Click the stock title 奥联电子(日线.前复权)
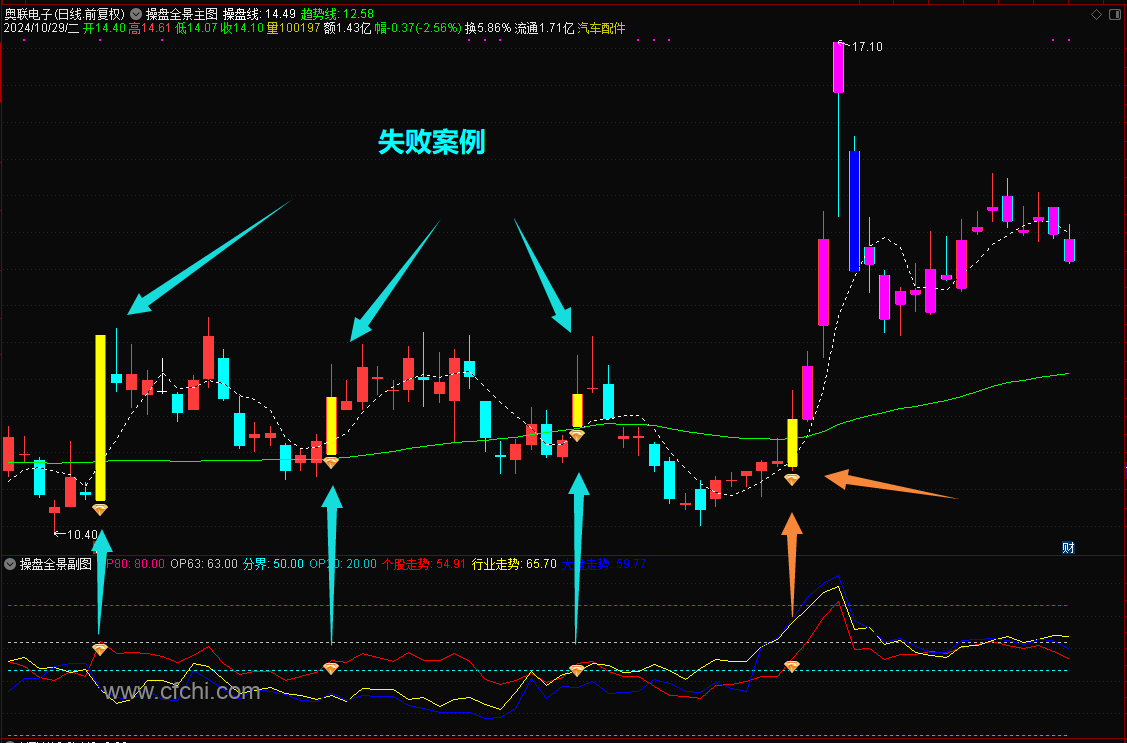1127x743 pixels. pos(65,14)
